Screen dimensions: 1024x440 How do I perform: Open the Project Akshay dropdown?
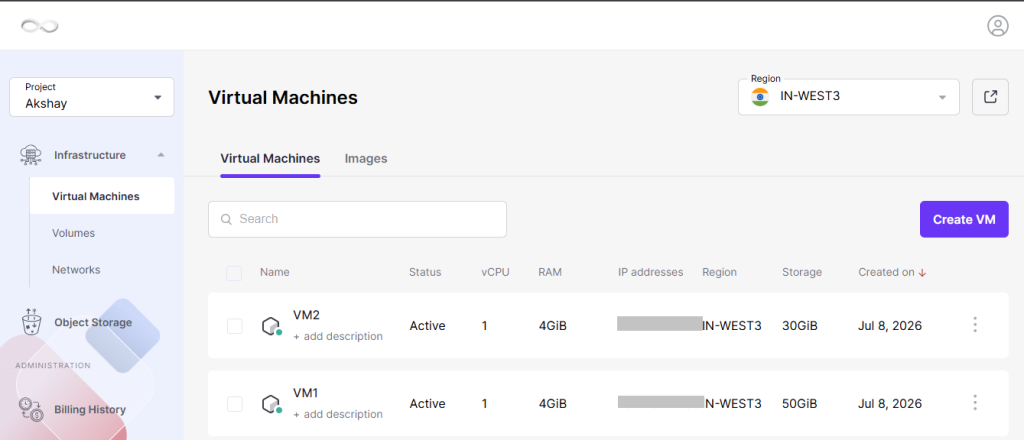[x=91, y=97]
